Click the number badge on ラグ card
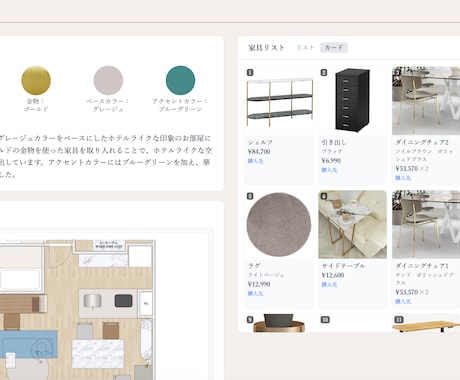Viewport: 460px width, 380px height. pos(250,196)
